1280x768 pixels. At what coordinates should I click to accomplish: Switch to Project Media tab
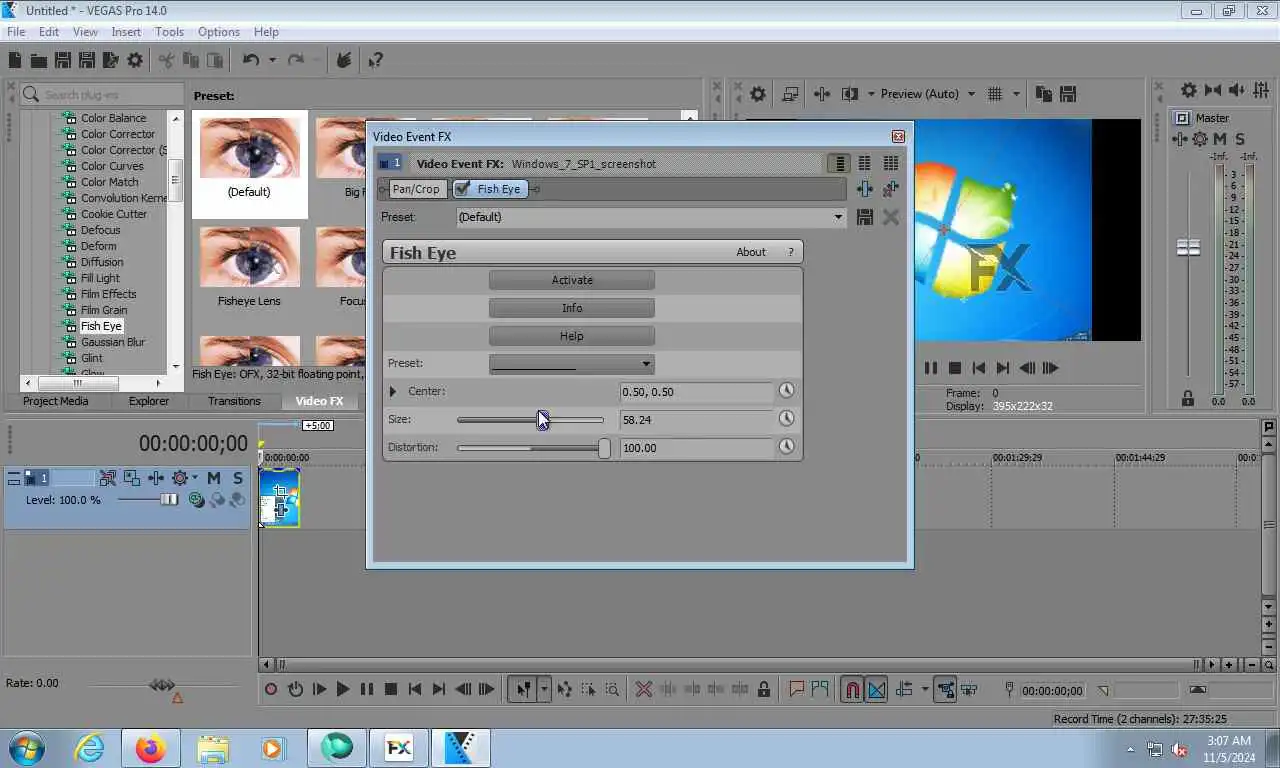(56, 401)
